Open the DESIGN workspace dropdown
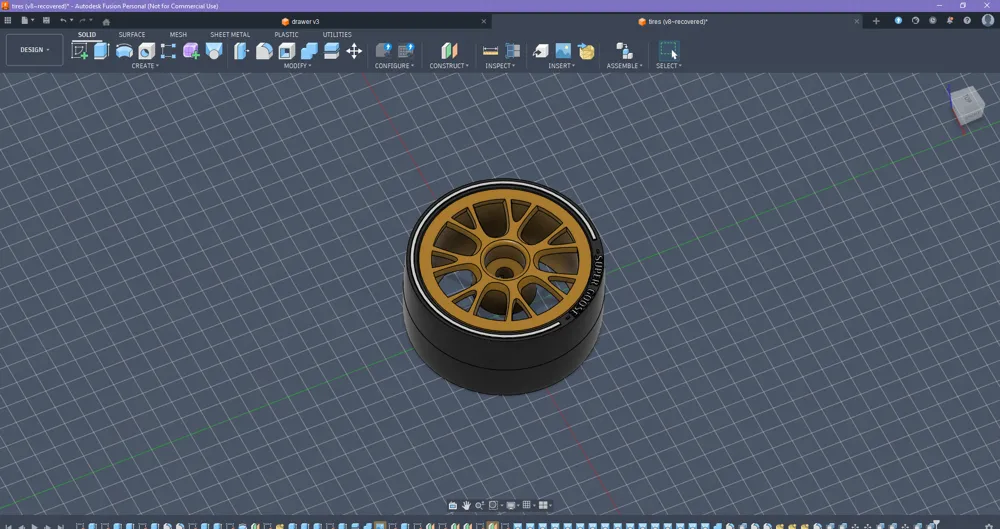The image size is (1000, 529). point(34,50)
